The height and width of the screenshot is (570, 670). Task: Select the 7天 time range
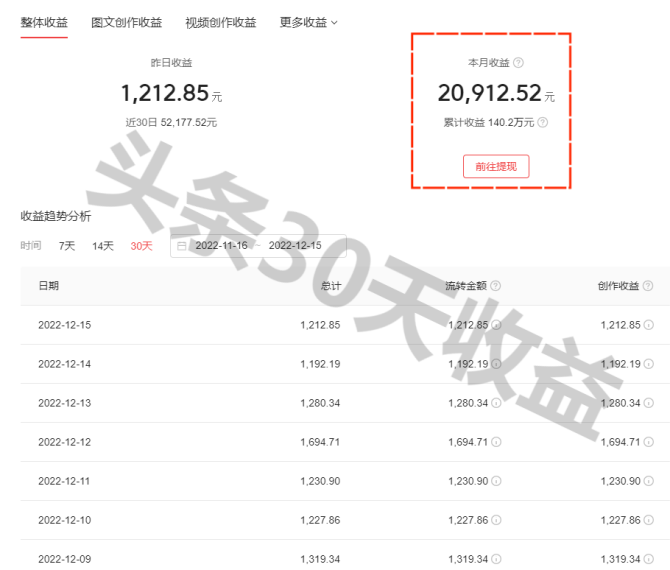pyautogui.click(x=67, y=246)
